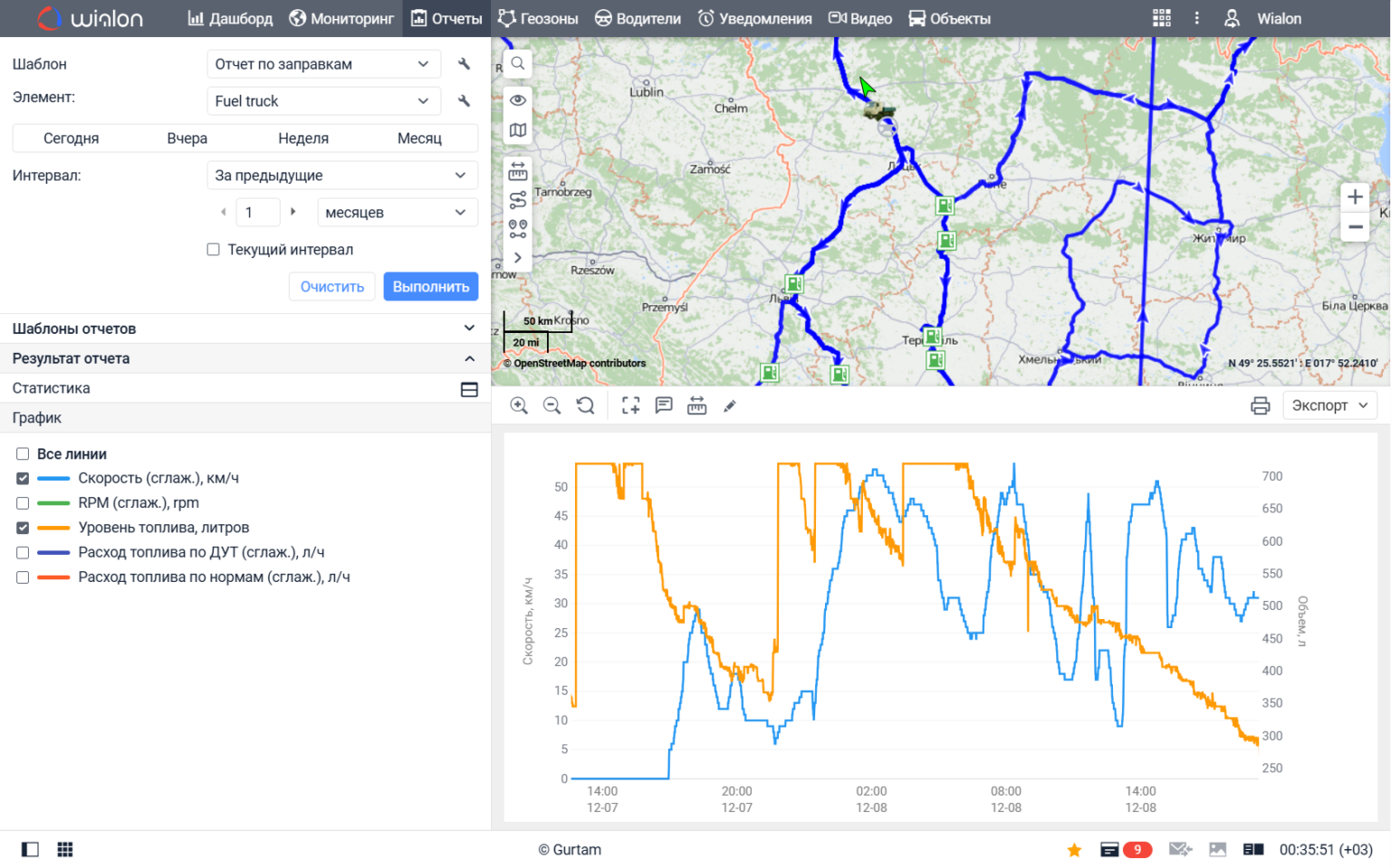
Task: Toggle the Все линии checkbox
Action: (x=23, y=454)
